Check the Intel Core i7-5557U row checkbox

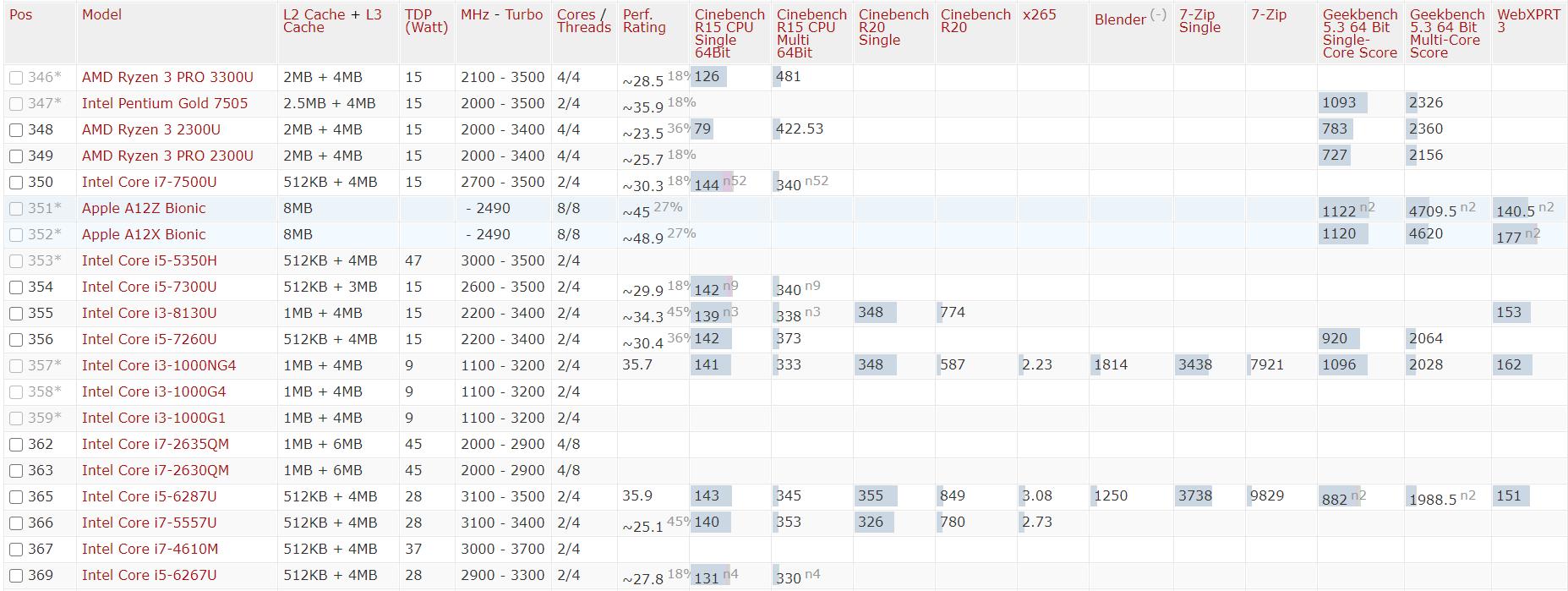(16, 523)
